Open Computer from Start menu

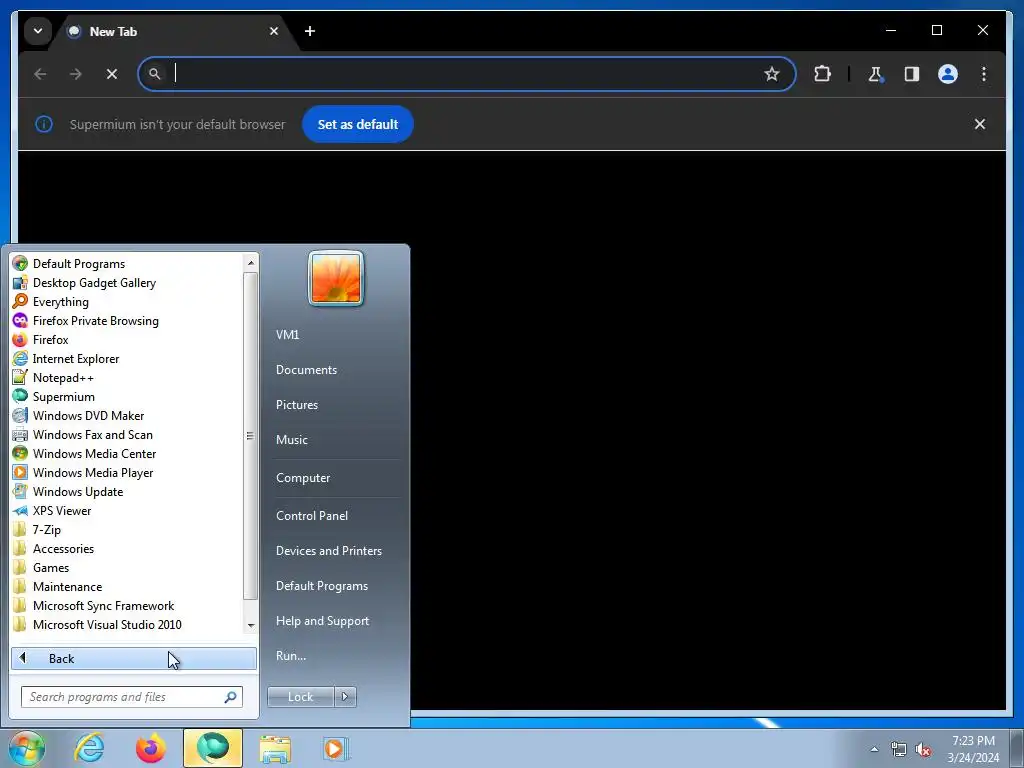click(x=303, y=478)
